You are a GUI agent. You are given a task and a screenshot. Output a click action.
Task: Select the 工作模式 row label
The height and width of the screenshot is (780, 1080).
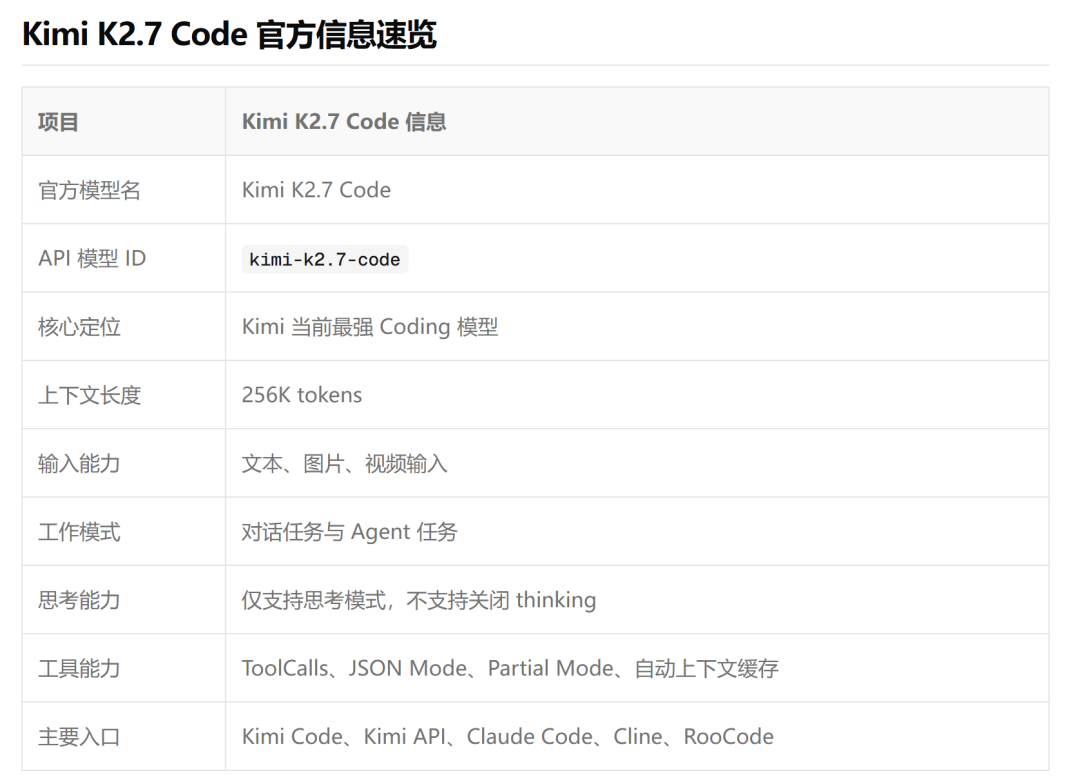pyautogui.click(x=79, y=532)
